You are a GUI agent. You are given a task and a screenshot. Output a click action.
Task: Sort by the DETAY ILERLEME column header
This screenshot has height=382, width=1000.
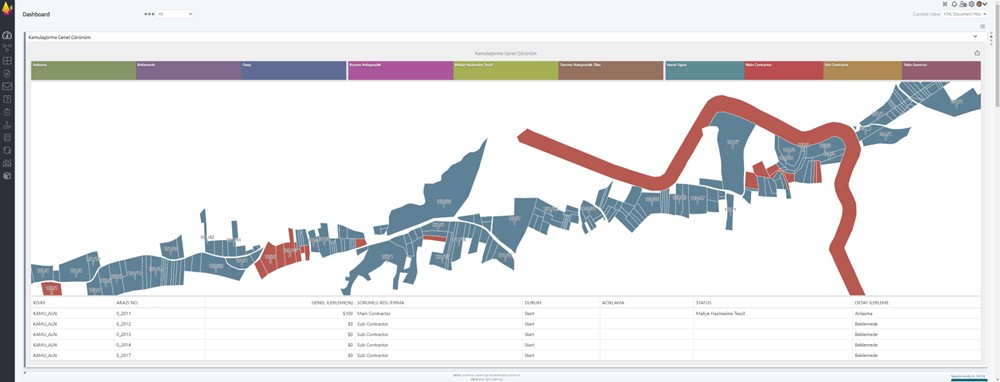[x=916, y=303]
